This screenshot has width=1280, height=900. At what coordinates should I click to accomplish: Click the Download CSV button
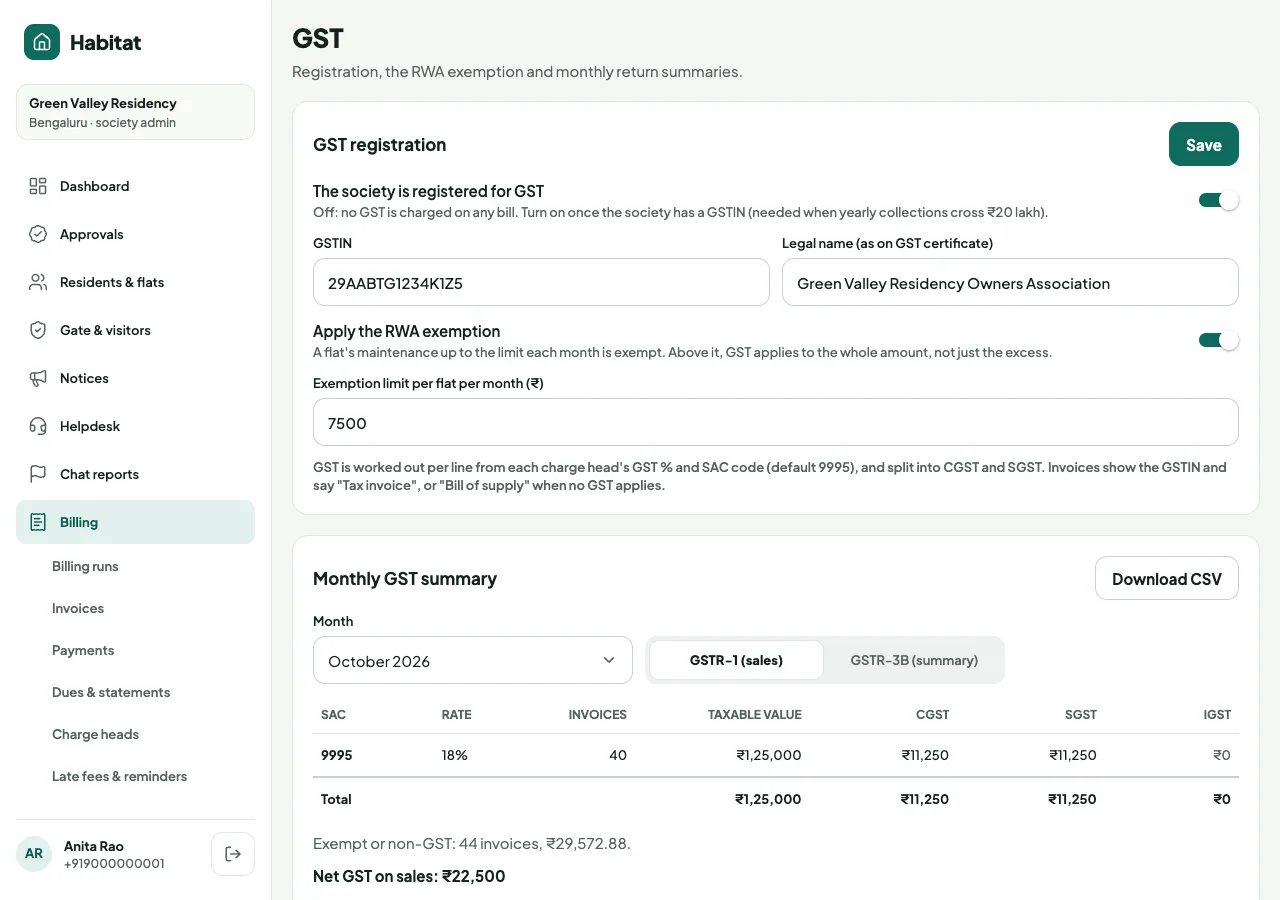(x=1167, y=578)
